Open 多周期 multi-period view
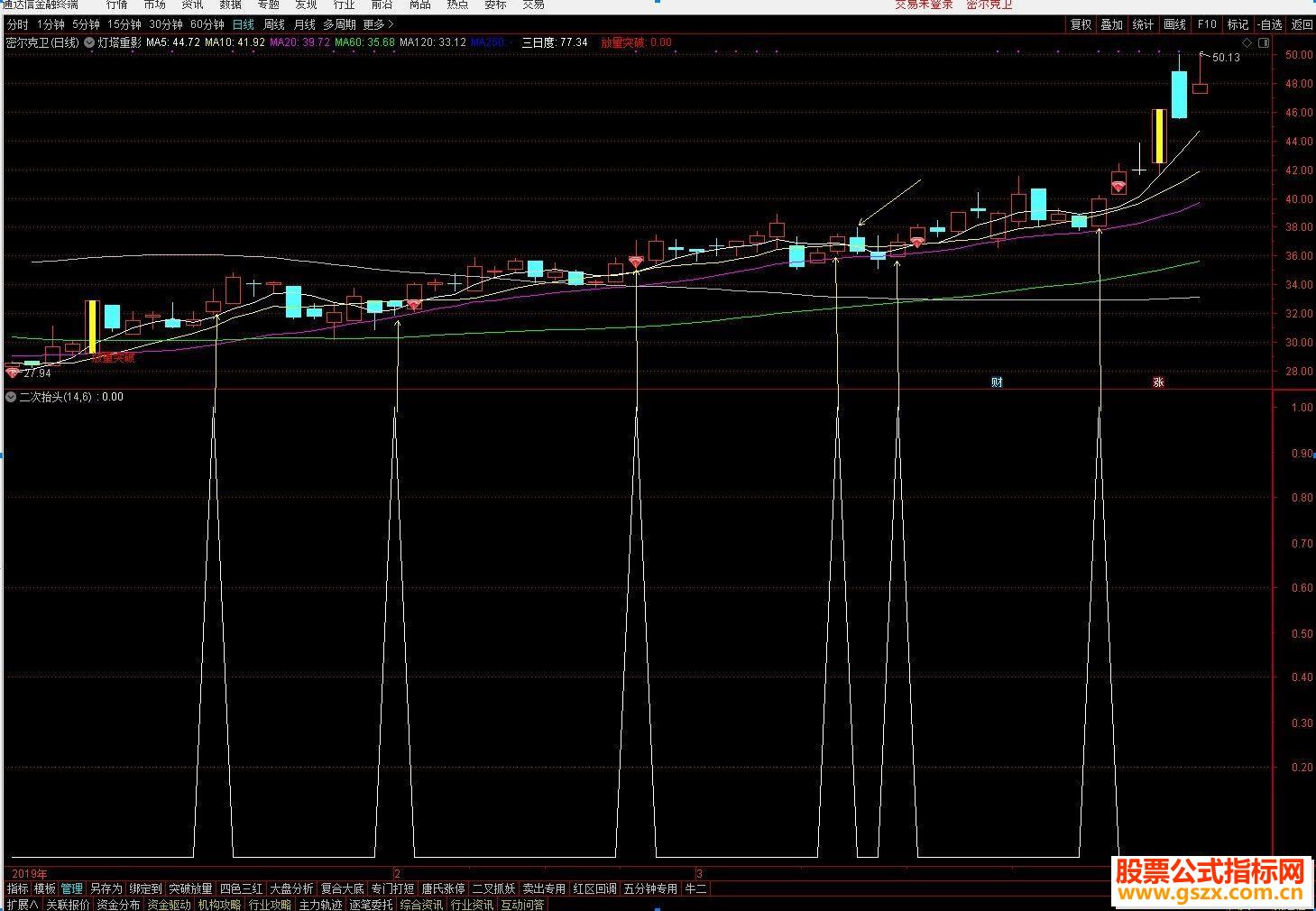This screenshot has width=1316, height=911. coord(339,25)
